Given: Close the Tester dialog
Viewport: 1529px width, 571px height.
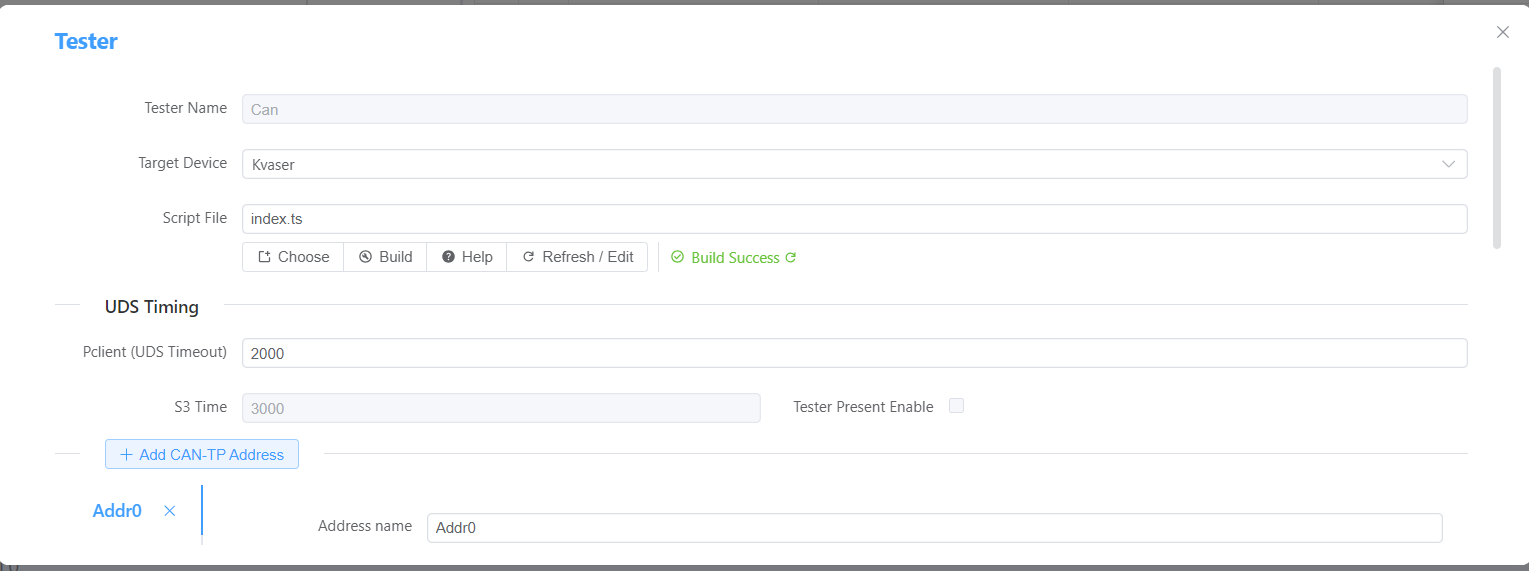Looking at the screenshot, I should [1502, 32].
